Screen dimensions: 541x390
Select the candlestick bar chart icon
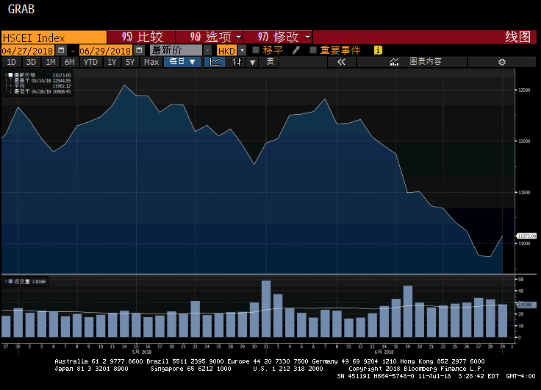pyautogui.click(x=237, y=62)
